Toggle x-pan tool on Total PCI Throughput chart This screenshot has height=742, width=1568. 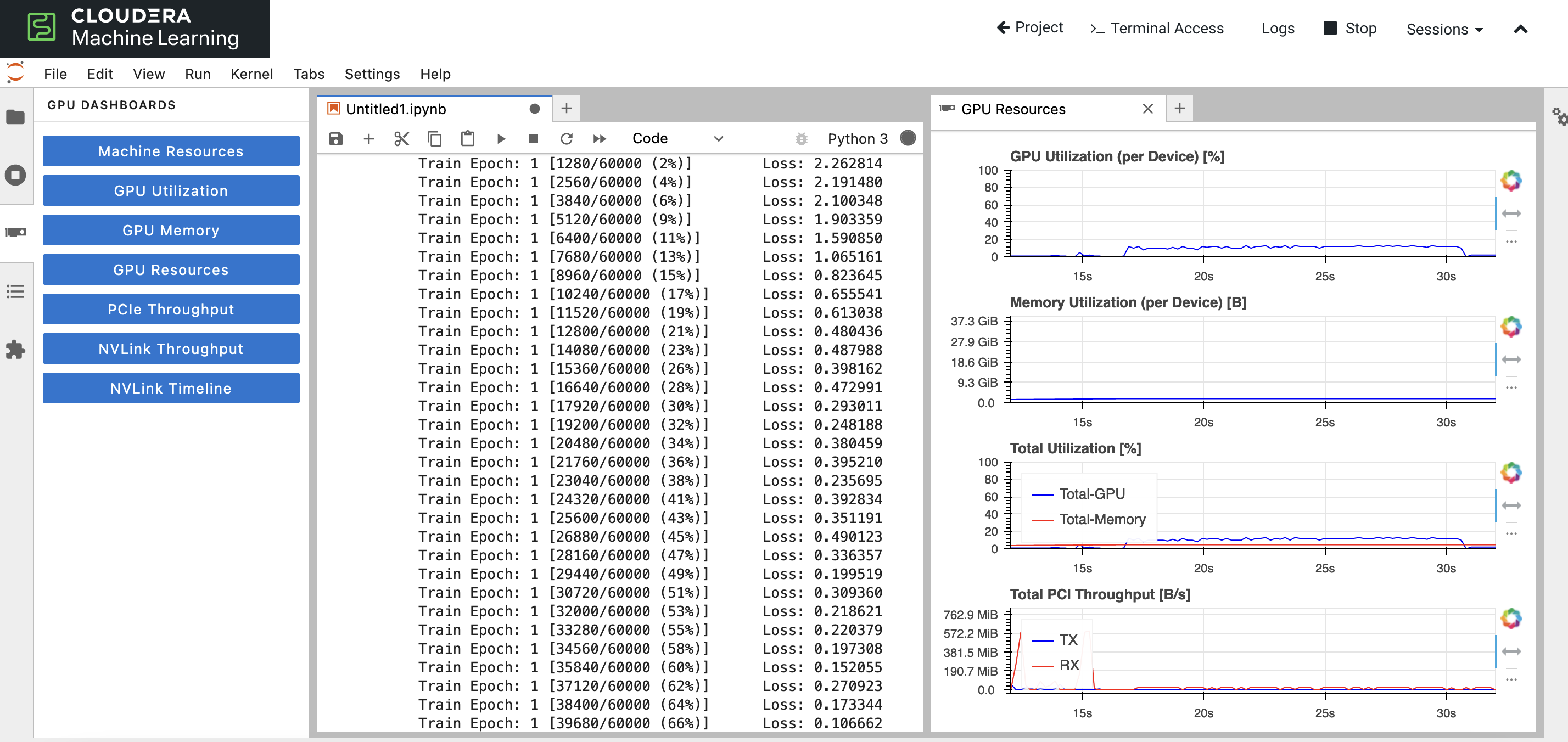click(1511, 651)
